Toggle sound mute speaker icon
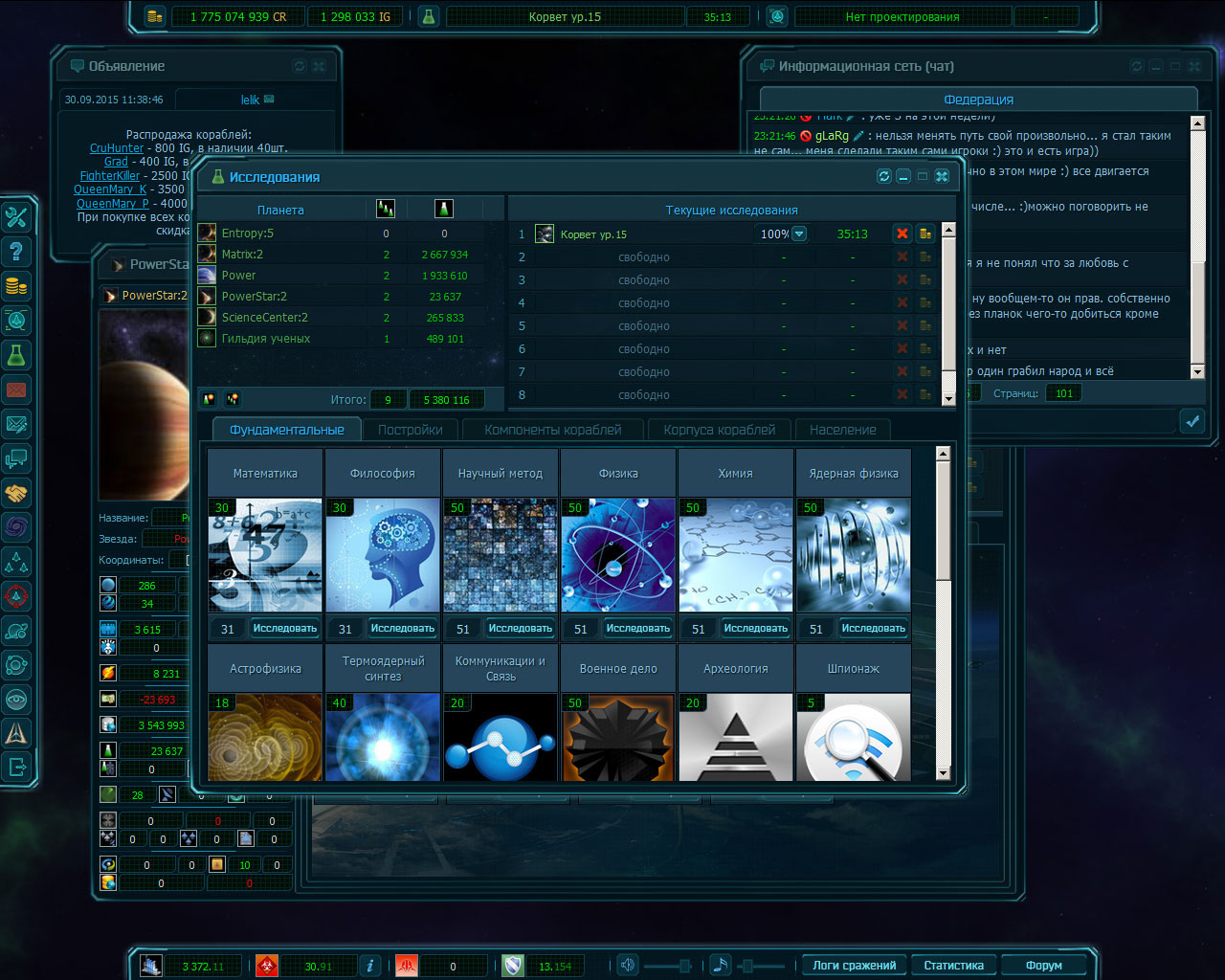The height and width of the screenshot is (980, 1225). 628,965
